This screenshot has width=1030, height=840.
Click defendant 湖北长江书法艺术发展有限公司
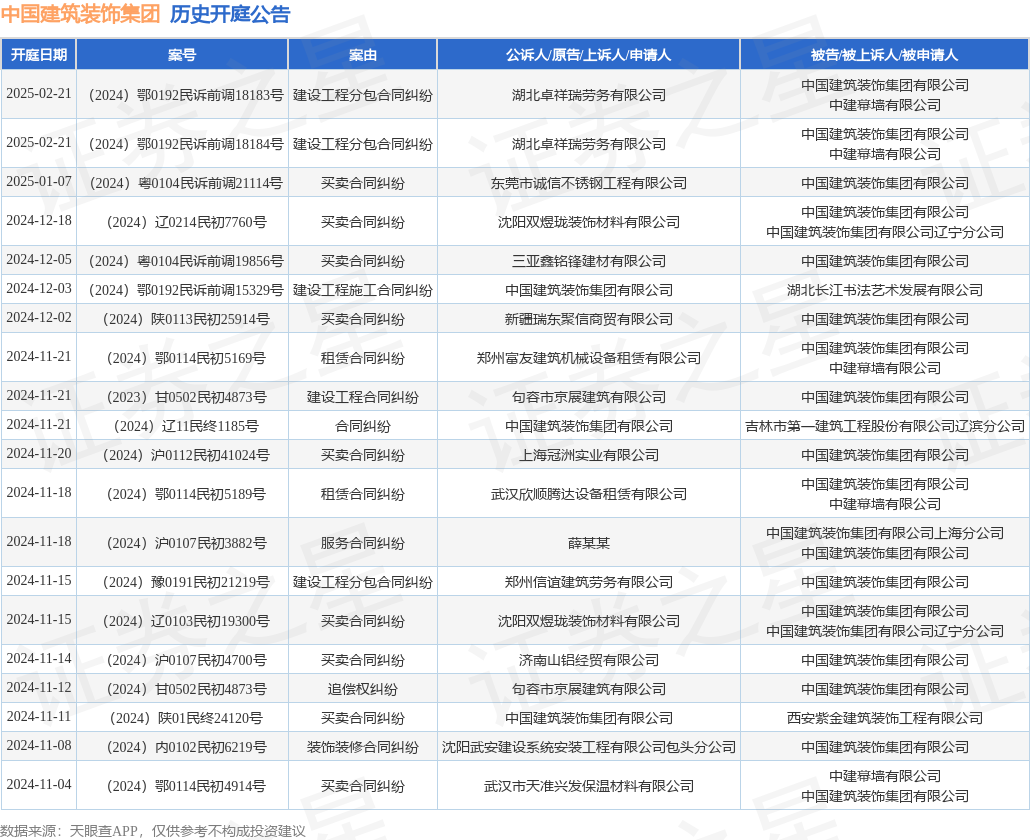885,290
